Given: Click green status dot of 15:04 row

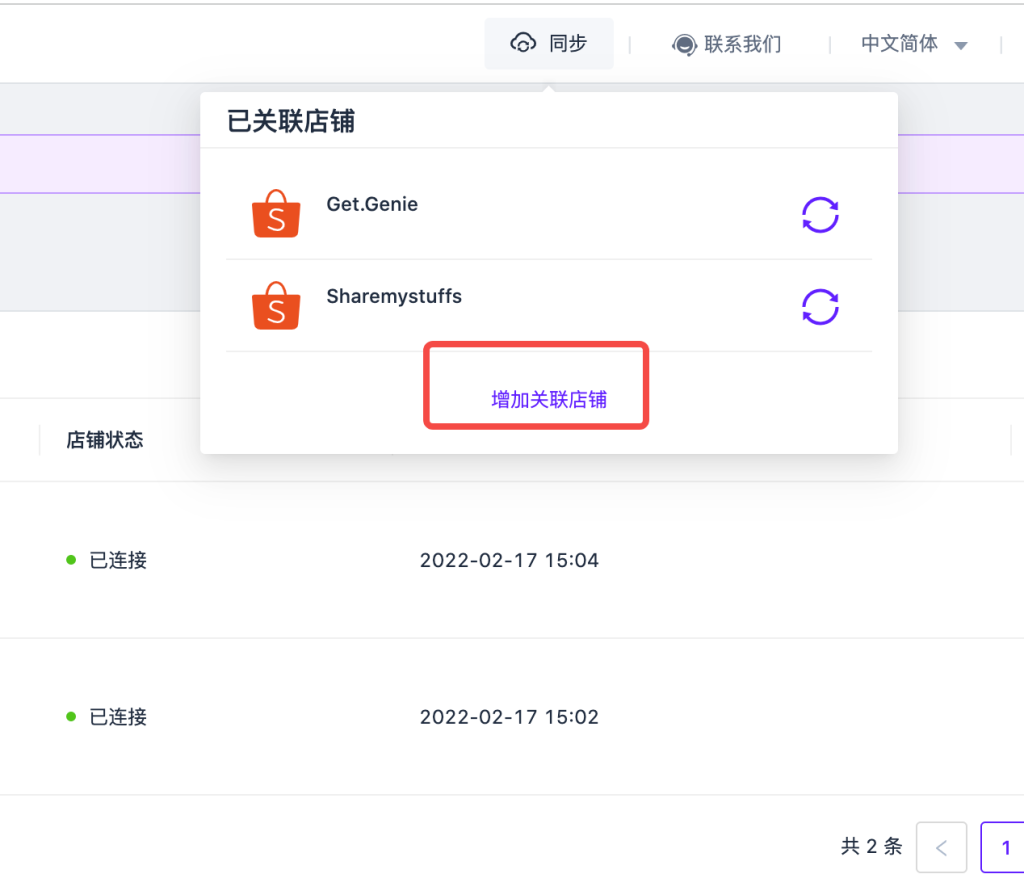Looking at the screenshot, I should coord(71,560).
